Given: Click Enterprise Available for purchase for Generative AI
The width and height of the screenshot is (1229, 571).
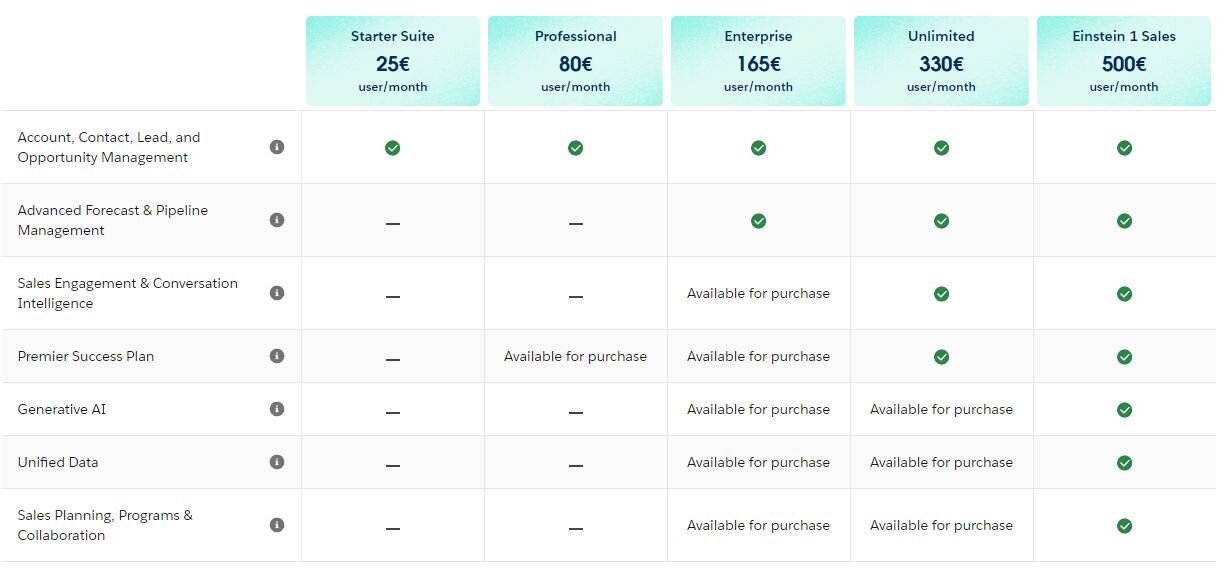Looking at the screenshot, I should tap(759, 409).
